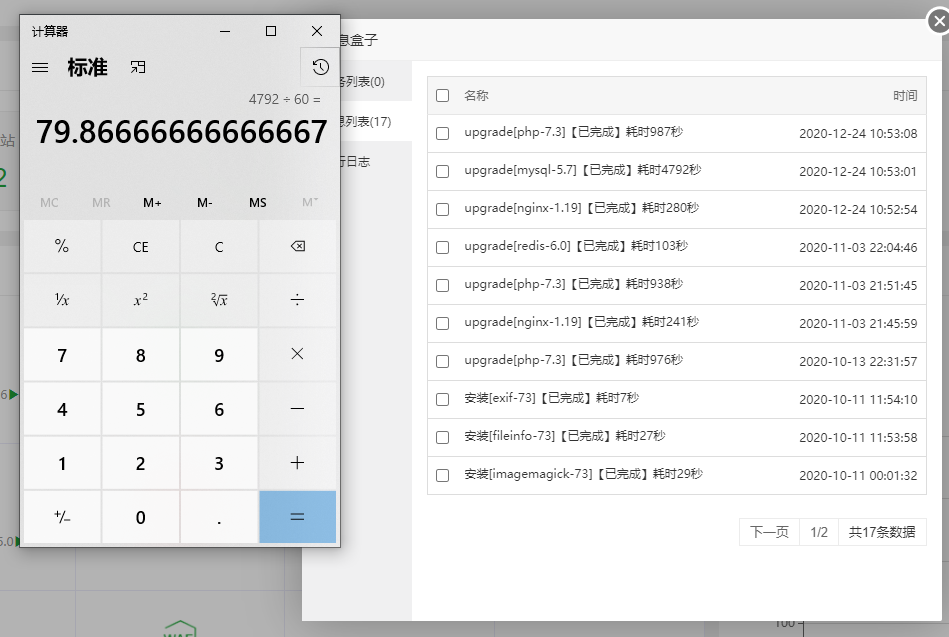
Task: Click digit 0 on calculator
Action: [140, 517]
